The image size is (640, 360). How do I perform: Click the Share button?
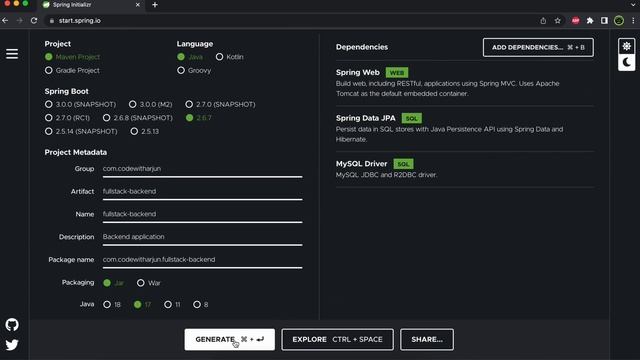click(427, 340)
